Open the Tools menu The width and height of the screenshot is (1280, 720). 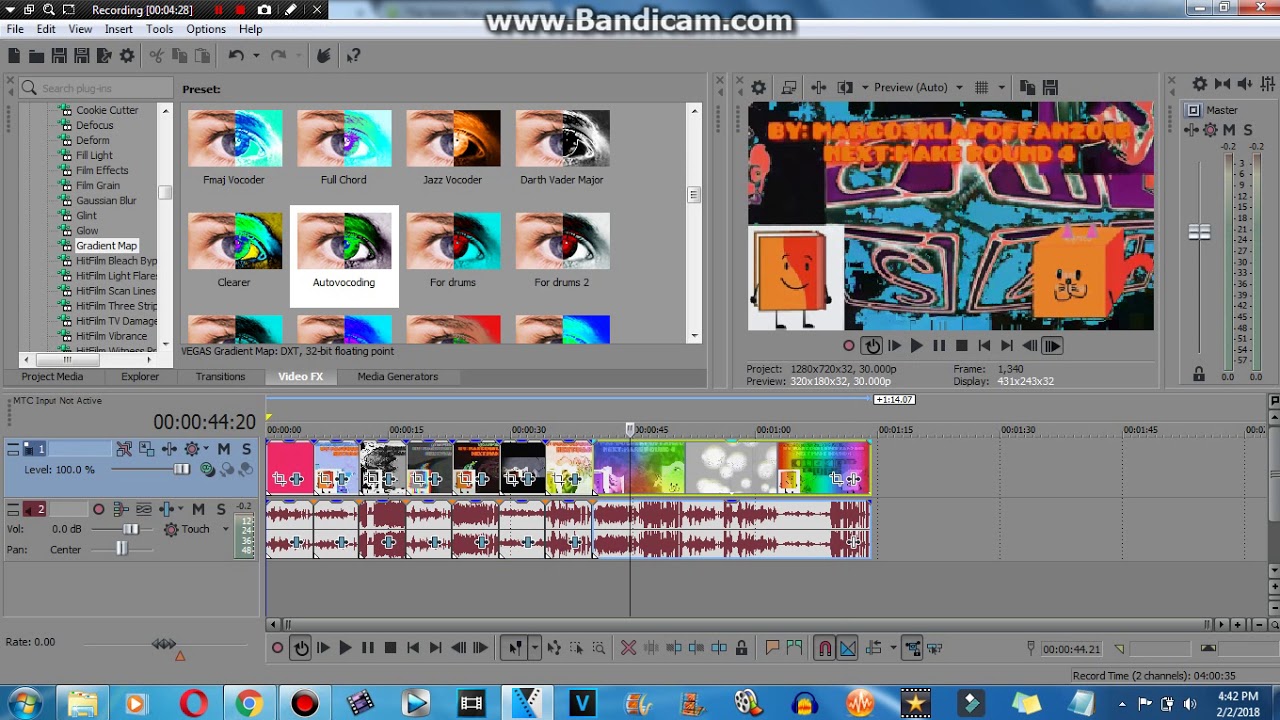pos(159,29)
